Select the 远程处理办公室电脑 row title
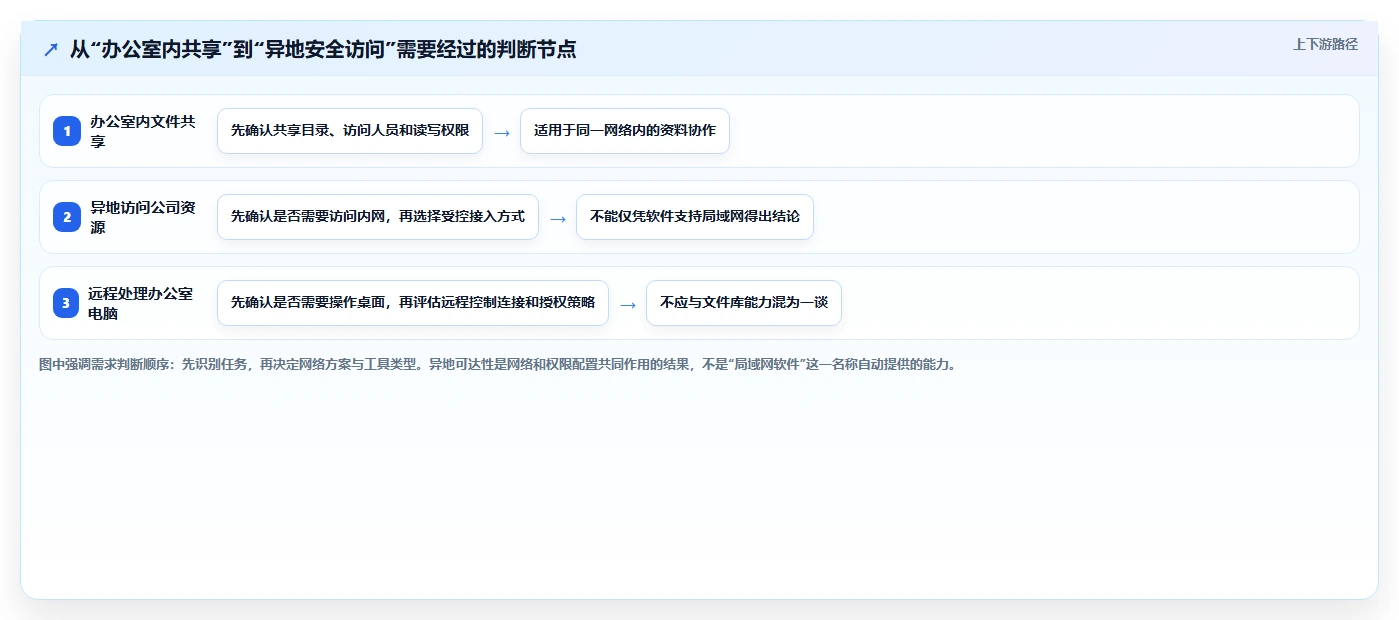Viewport: 1399px width, 620px height. (x=142, y=303)
